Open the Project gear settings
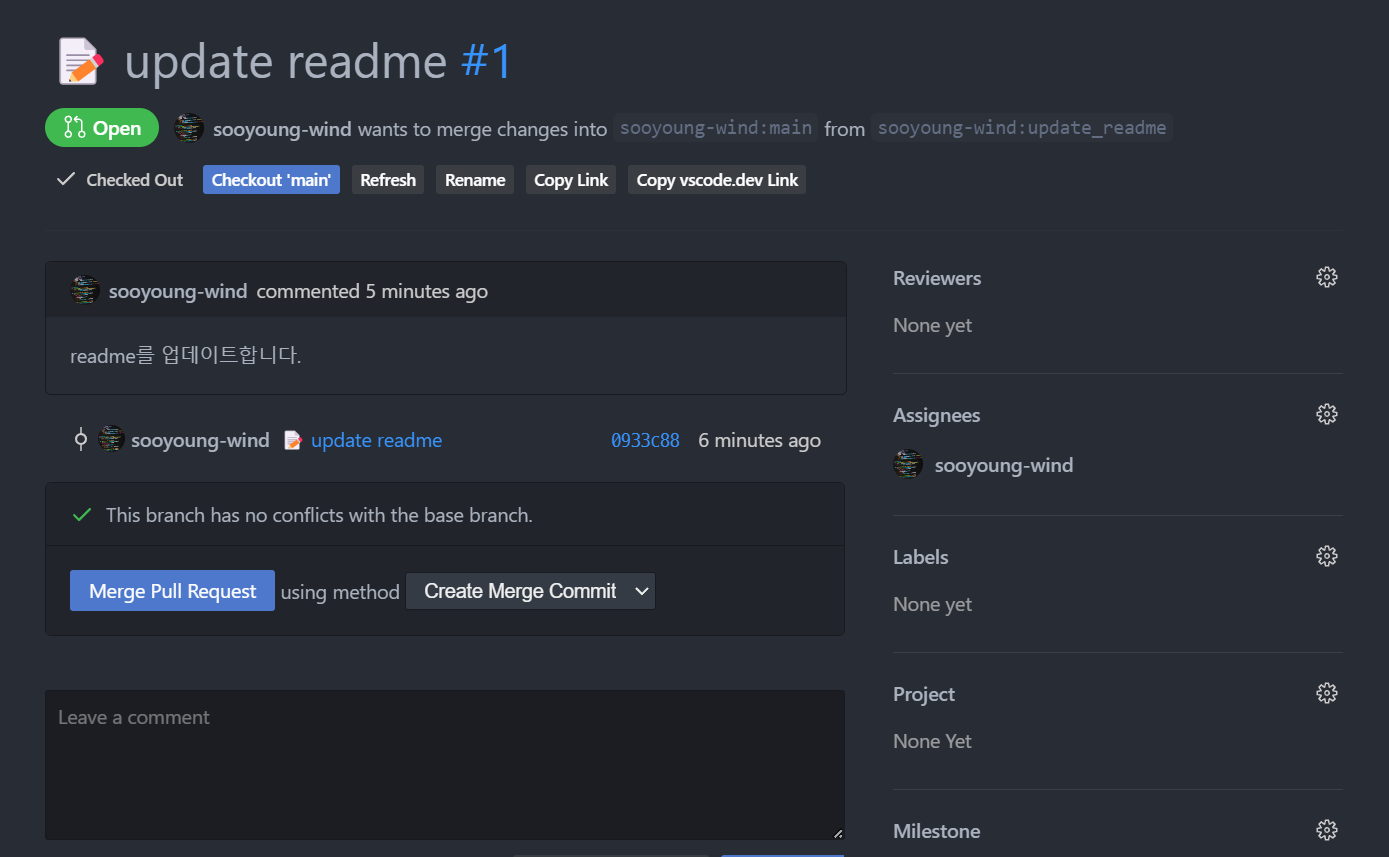 (1326, 694)
